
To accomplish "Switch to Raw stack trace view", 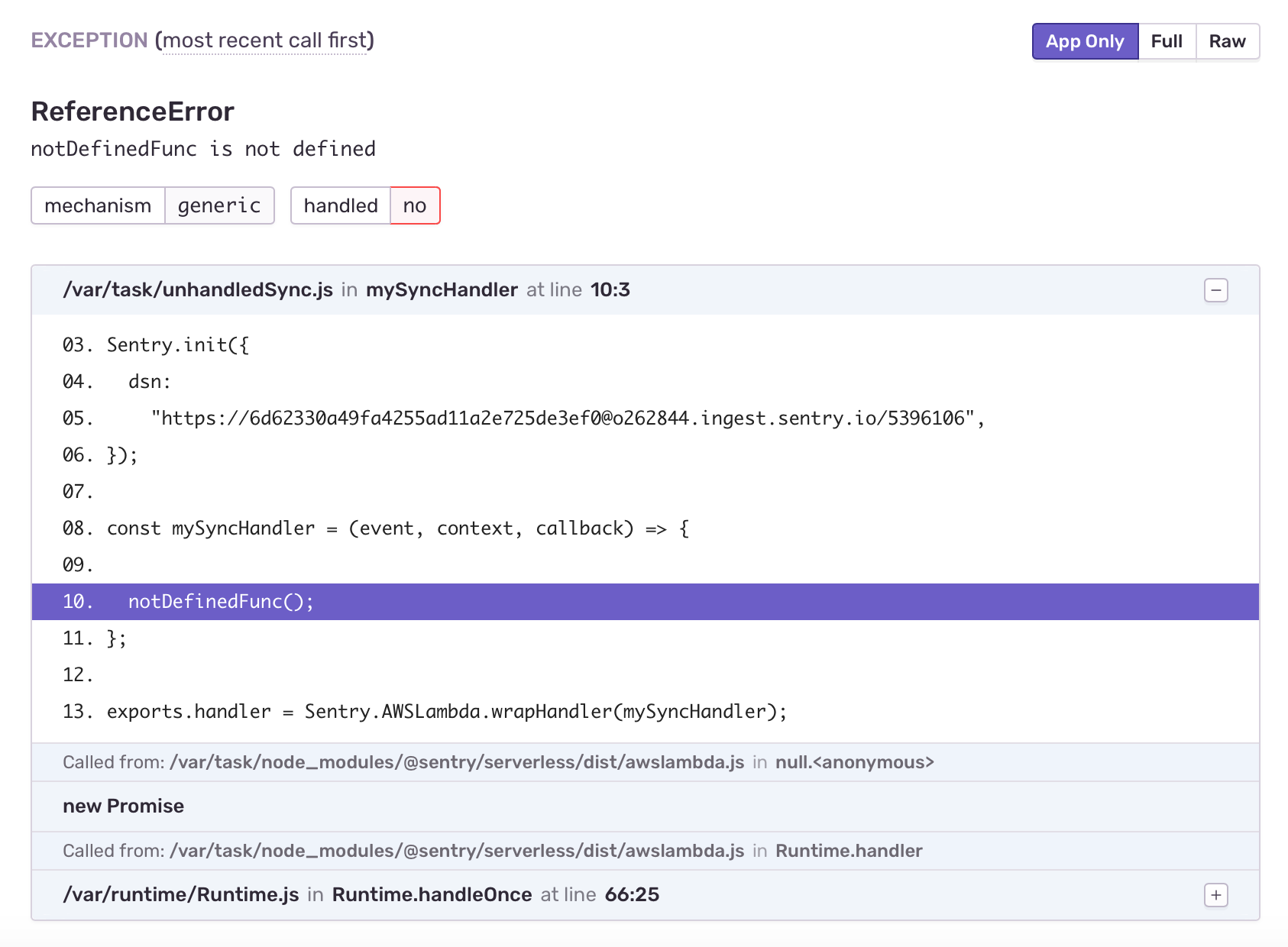I will coord(1227,41).
